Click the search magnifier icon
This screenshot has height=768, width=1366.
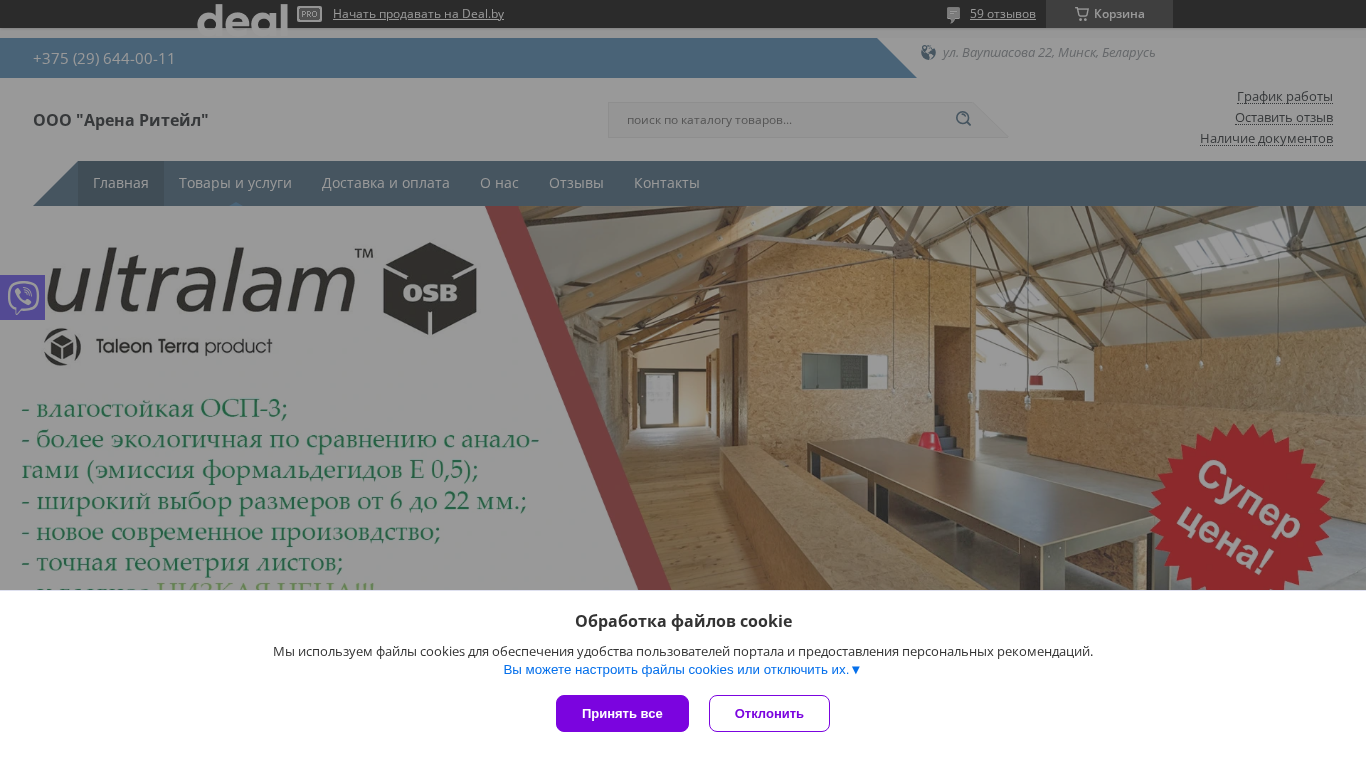[963, 119]
